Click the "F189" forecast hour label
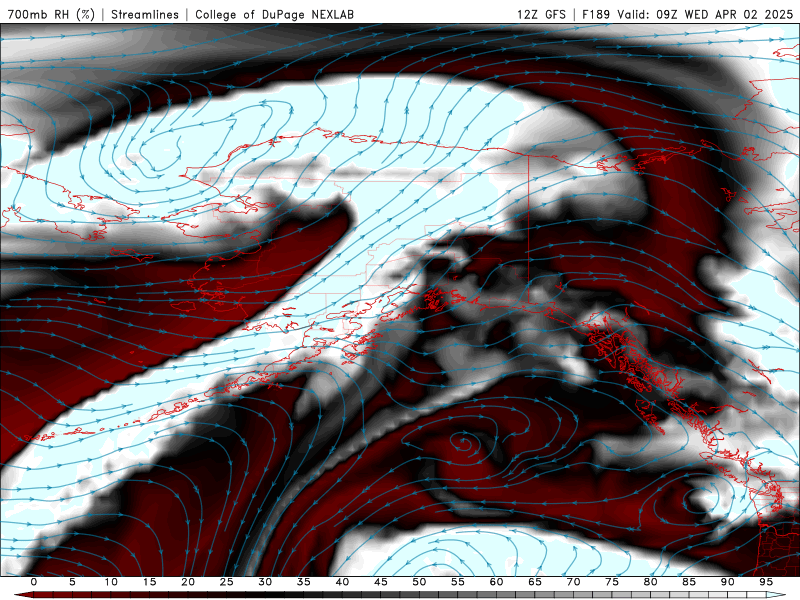The height and width of the screenshot is (600, 800). click(596, 14)
